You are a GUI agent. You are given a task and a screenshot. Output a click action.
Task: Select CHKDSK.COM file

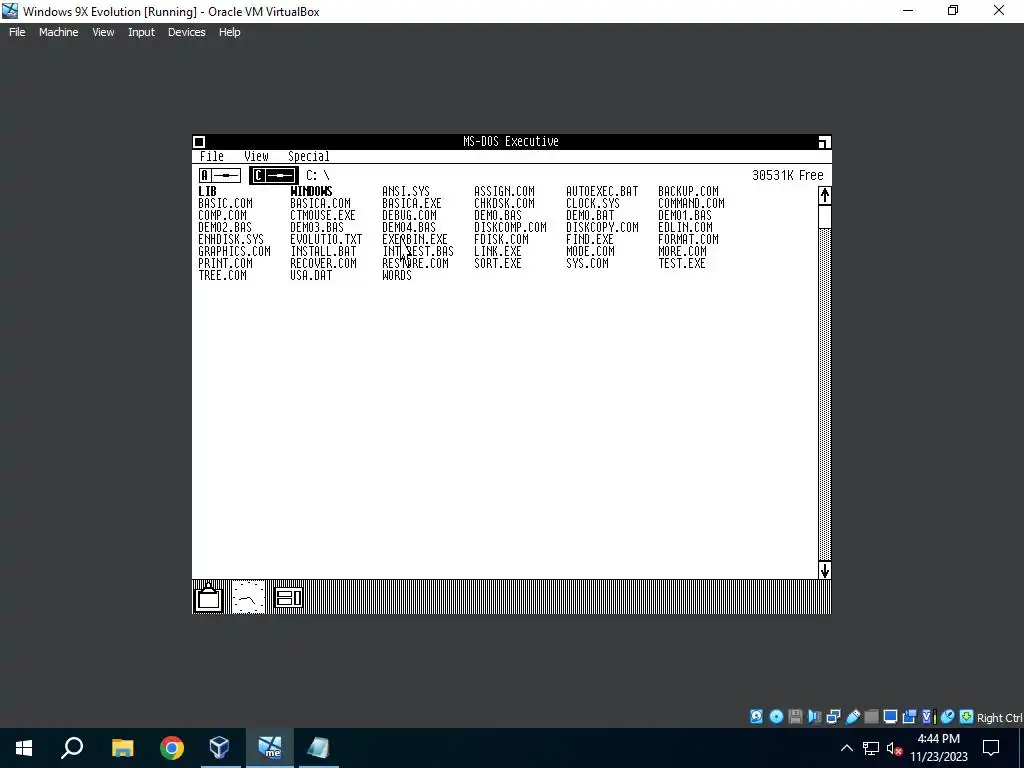click(504, 203)
